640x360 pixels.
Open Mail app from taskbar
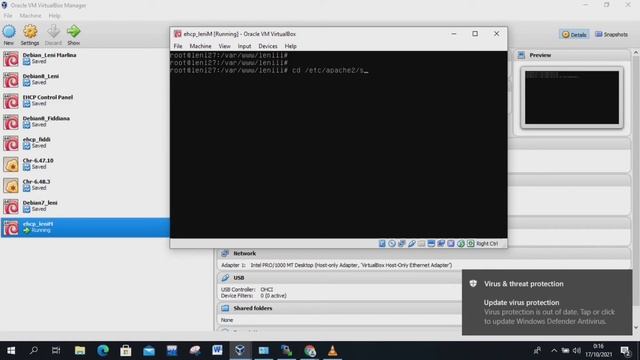149,351
